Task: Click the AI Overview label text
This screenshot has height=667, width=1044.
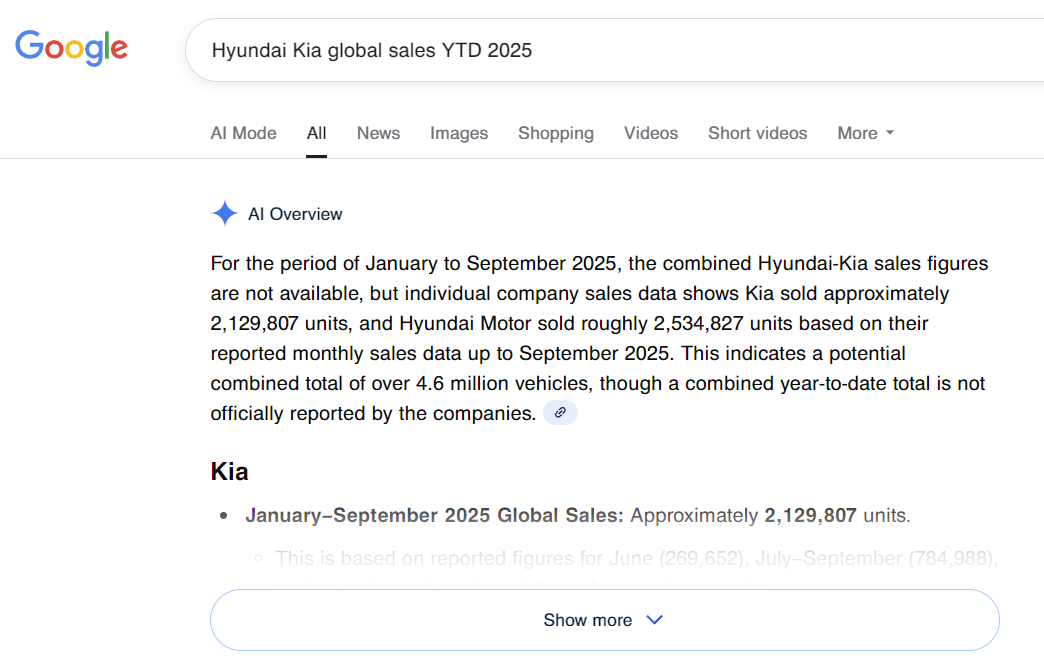Action: [295, 214]
